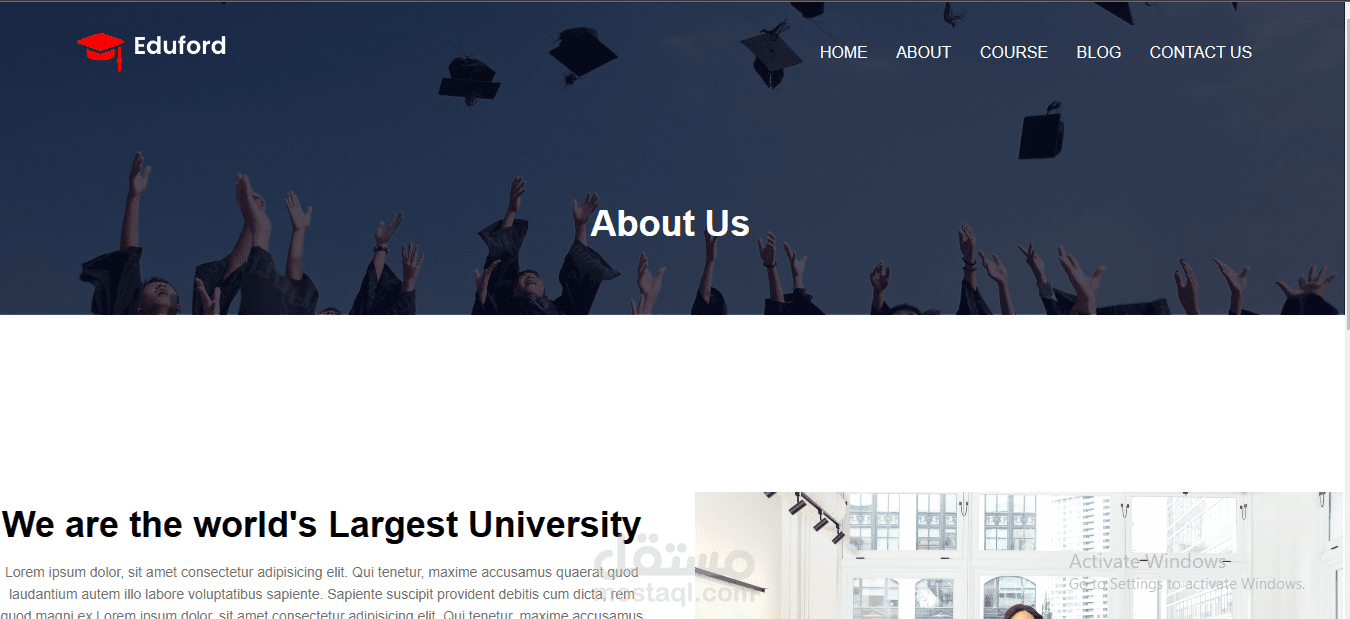Click the black cap under CONTACT US
This screenshot has width=1350, height=619.
click(x=1041, y=130)
